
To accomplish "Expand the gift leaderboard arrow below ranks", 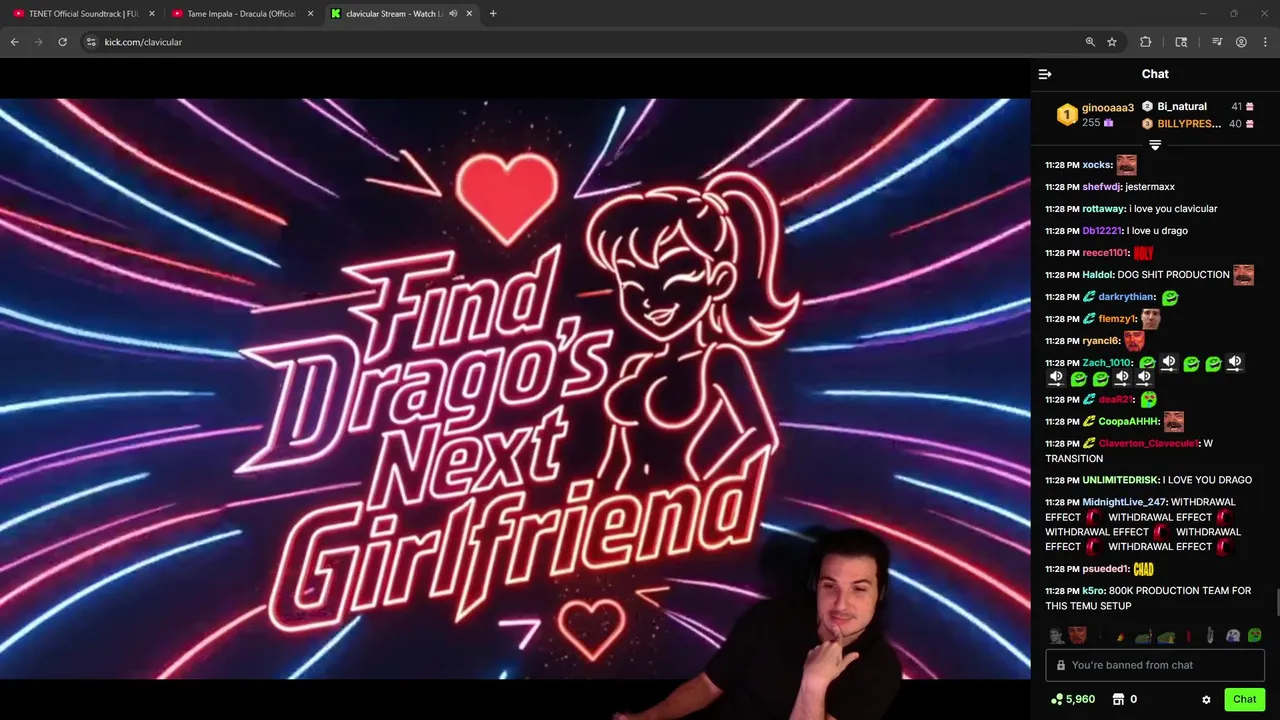I will pyautogui.click(x=1155, y=145).
